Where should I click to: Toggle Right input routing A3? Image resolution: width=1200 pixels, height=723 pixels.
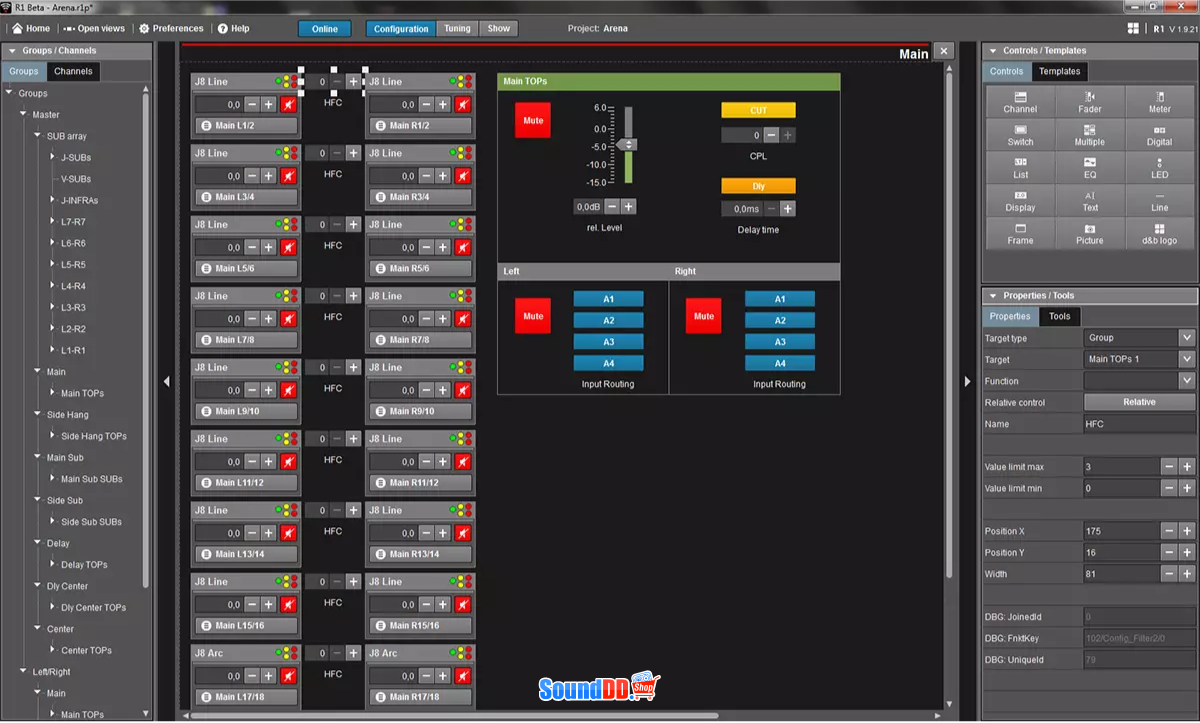(x=780, y=342)
